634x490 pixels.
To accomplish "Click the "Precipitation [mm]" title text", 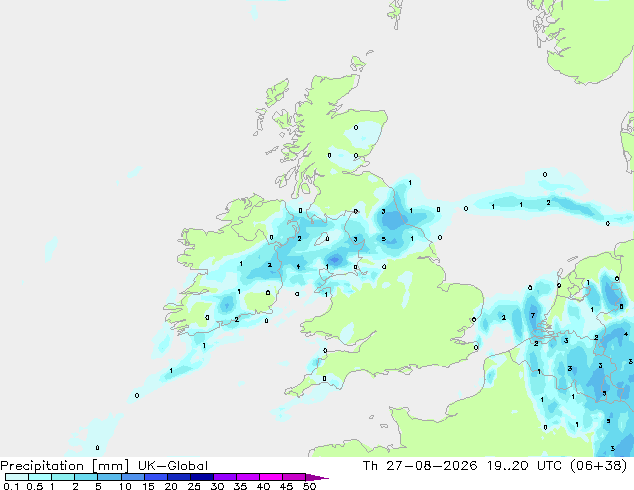I will [65, 466].
